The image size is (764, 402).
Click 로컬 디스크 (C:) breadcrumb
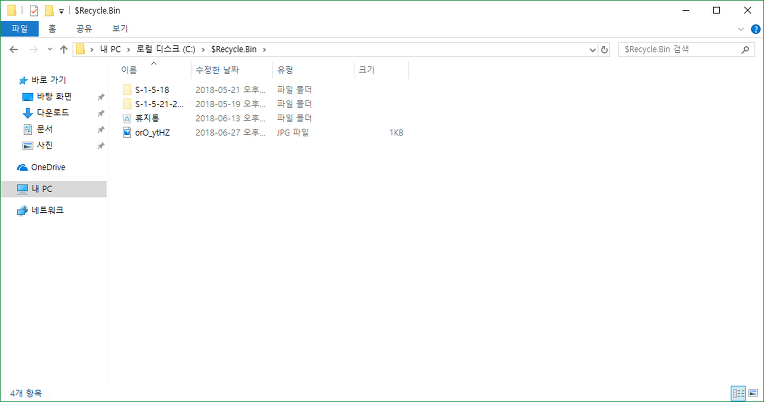coord(166,49)
